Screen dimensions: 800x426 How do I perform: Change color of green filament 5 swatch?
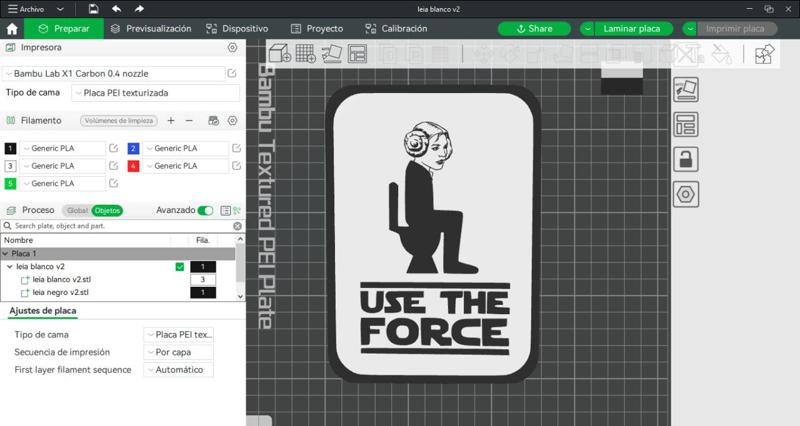click(10, 183)
